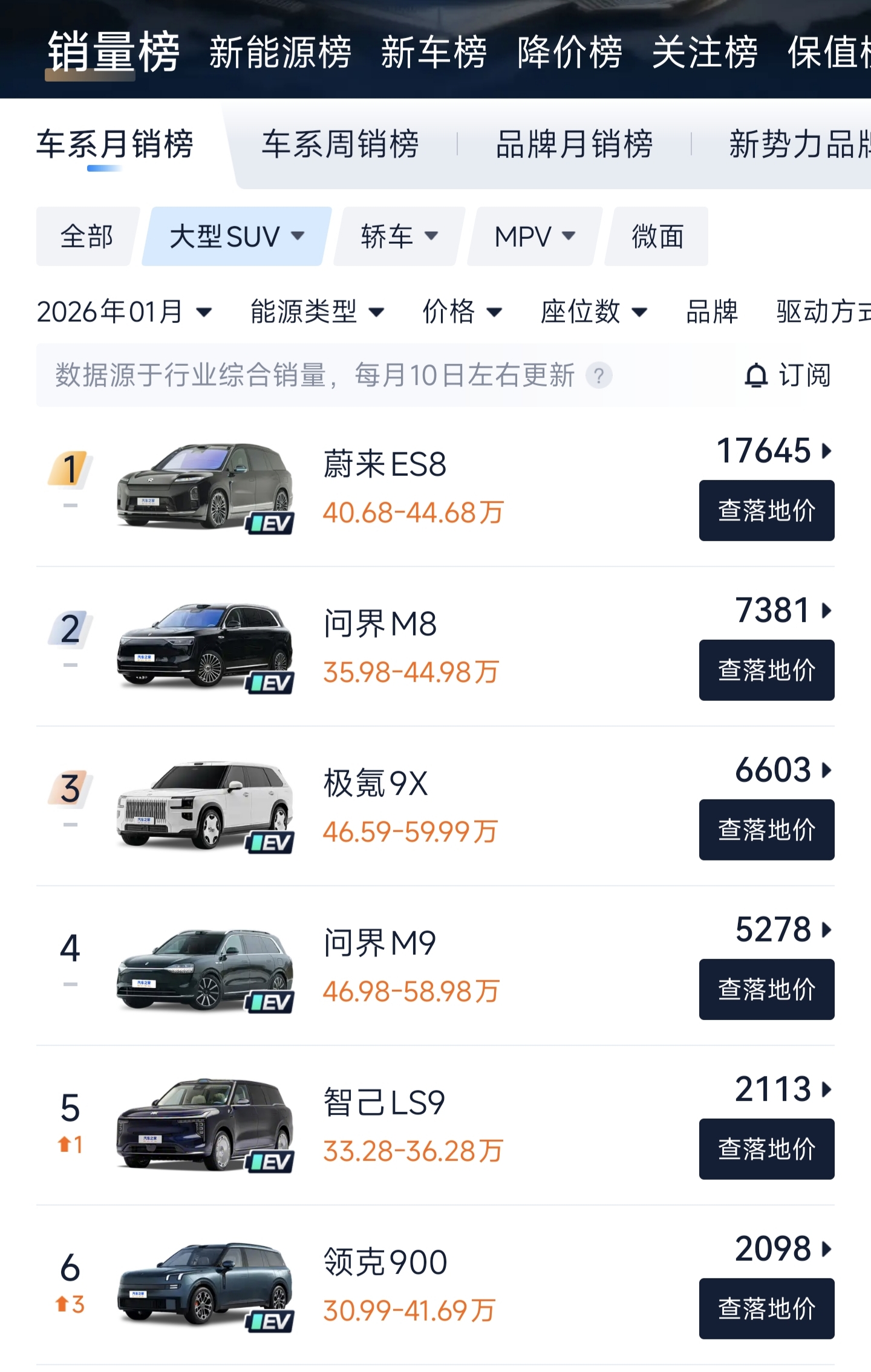Tap 查落地价 for 智己LS9
Image resolution: width=871 pixels, height=1372 pixels.
(x=766, y=1149)
